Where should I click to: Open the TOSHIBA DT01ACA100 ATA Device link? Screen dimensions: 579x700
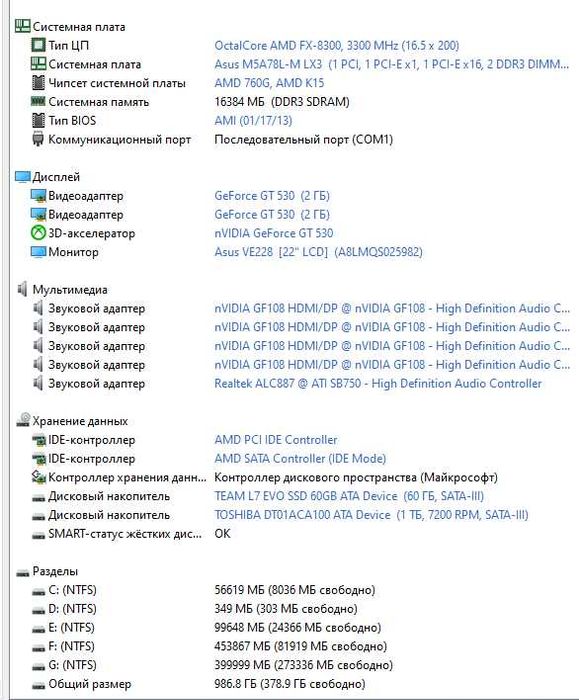pos(371,514)
